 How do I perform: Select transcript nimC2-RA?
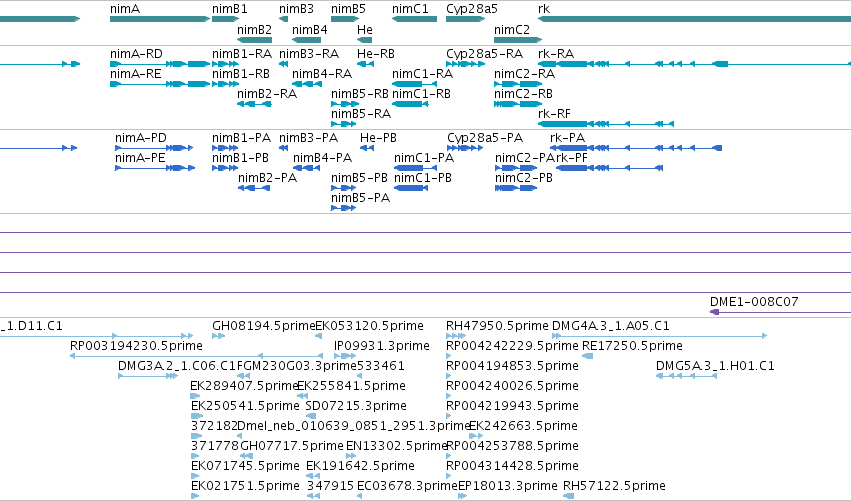point(524,74)
